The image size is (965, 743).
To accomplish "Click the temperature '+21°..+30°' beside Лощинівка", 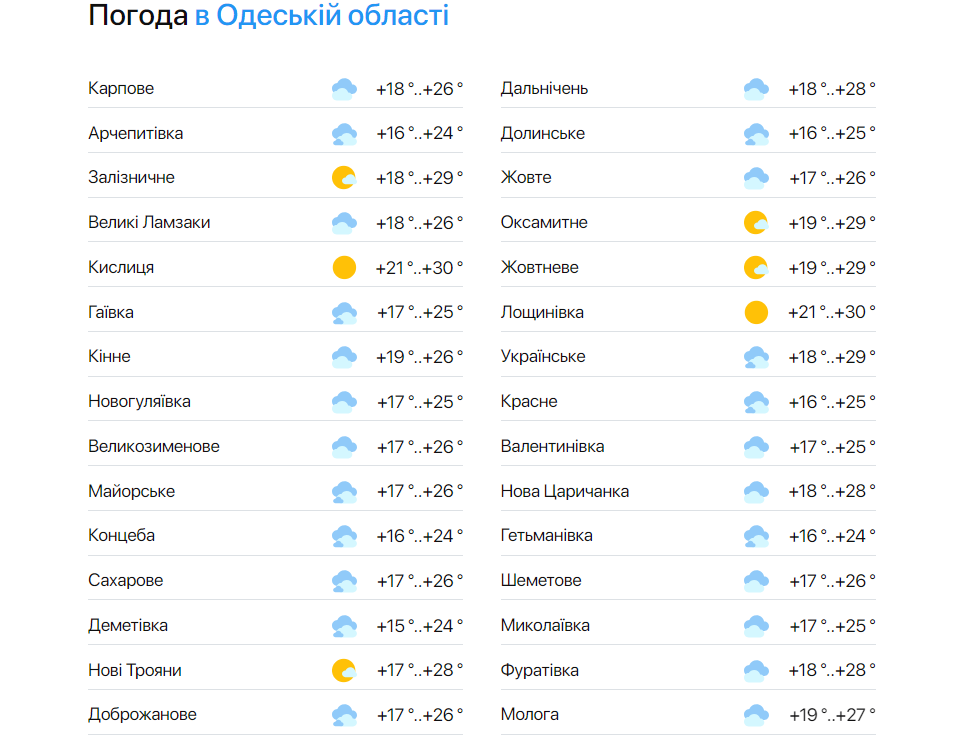I will [x=830, y=311].
